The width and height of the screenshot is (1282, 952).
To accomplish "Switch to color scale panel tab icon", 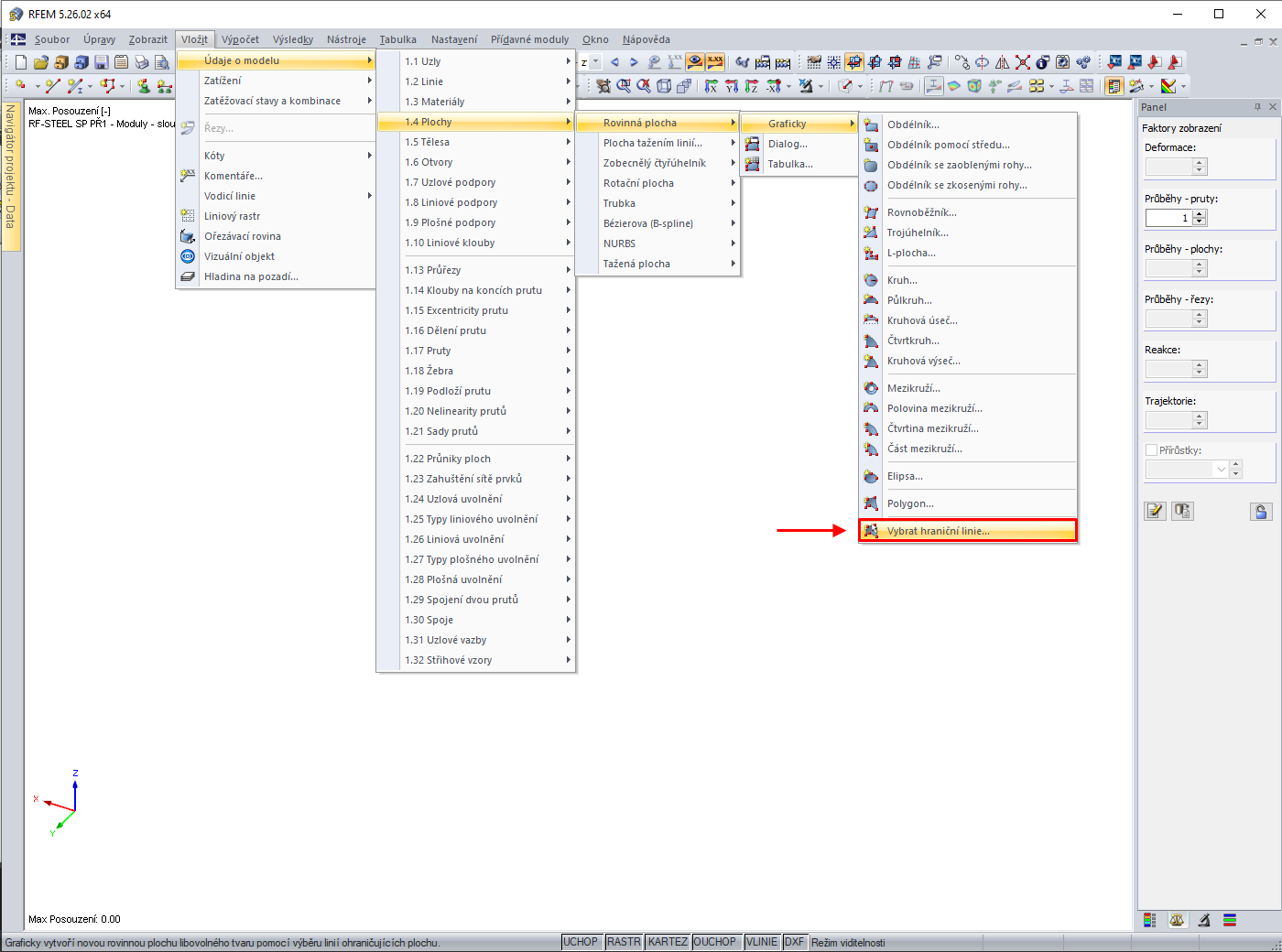I will pyautogui.click(x=1150, y=920).
